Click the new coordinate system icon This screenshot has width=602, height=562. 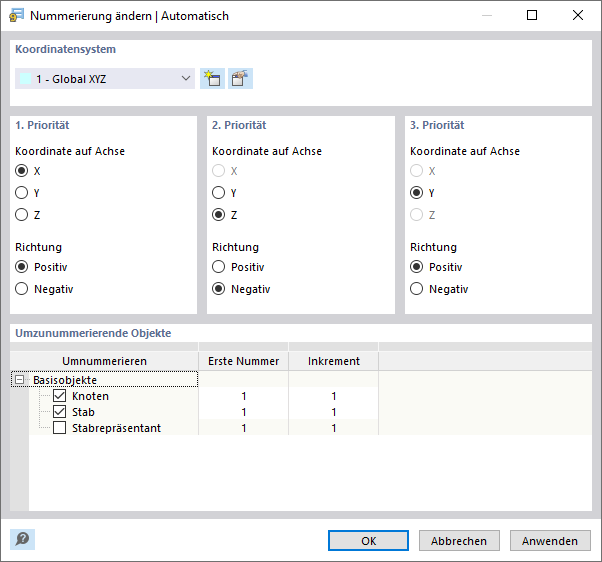211,79
